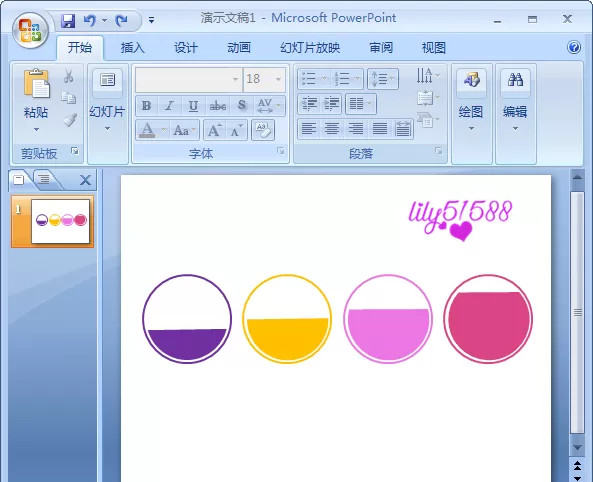Screen dimensions: 593x482
Task: Switch to the outline pane tab
Action: (x=45, y=180)
